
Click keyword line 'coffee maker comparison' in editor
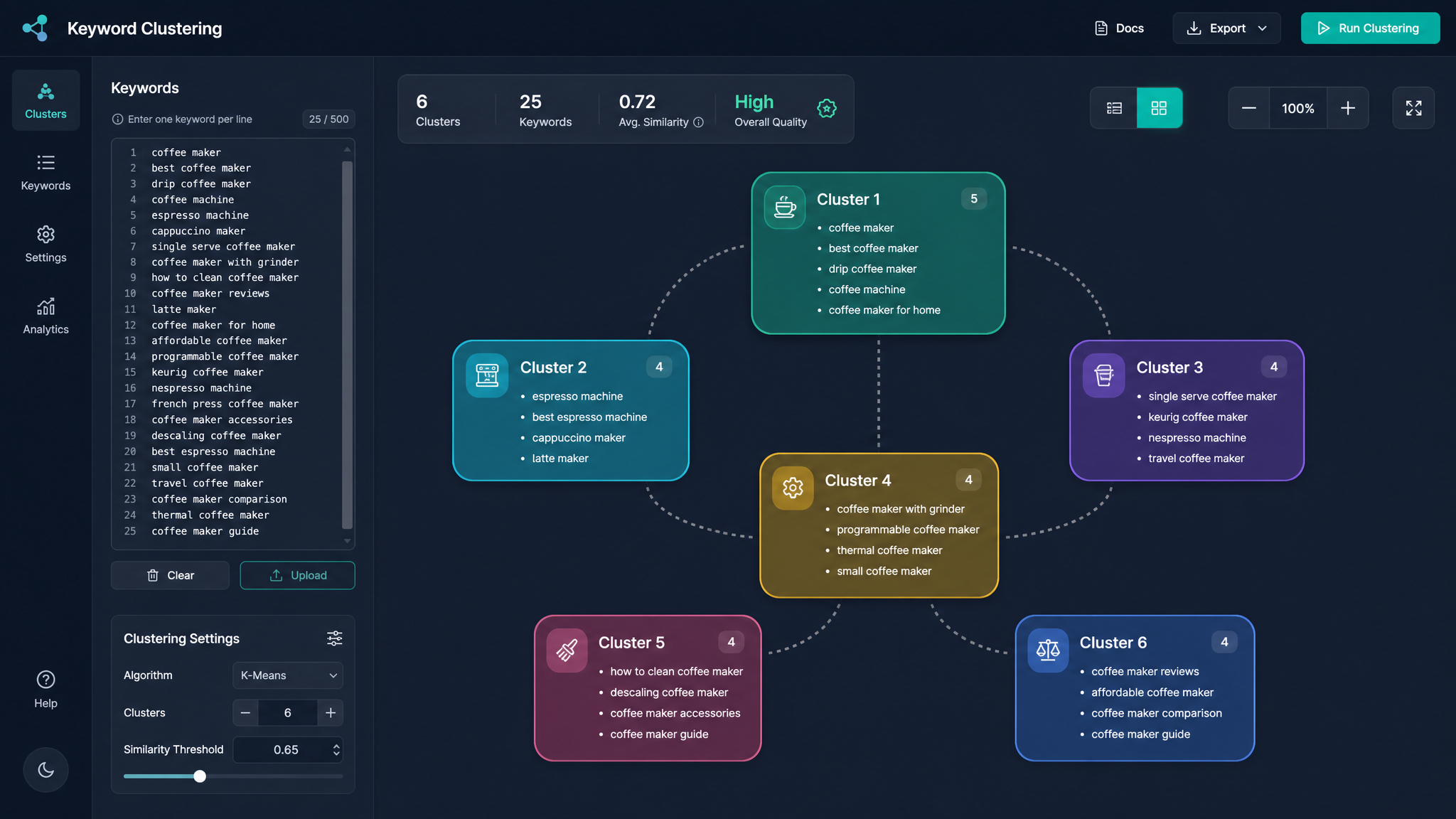[x=219, y=499]
